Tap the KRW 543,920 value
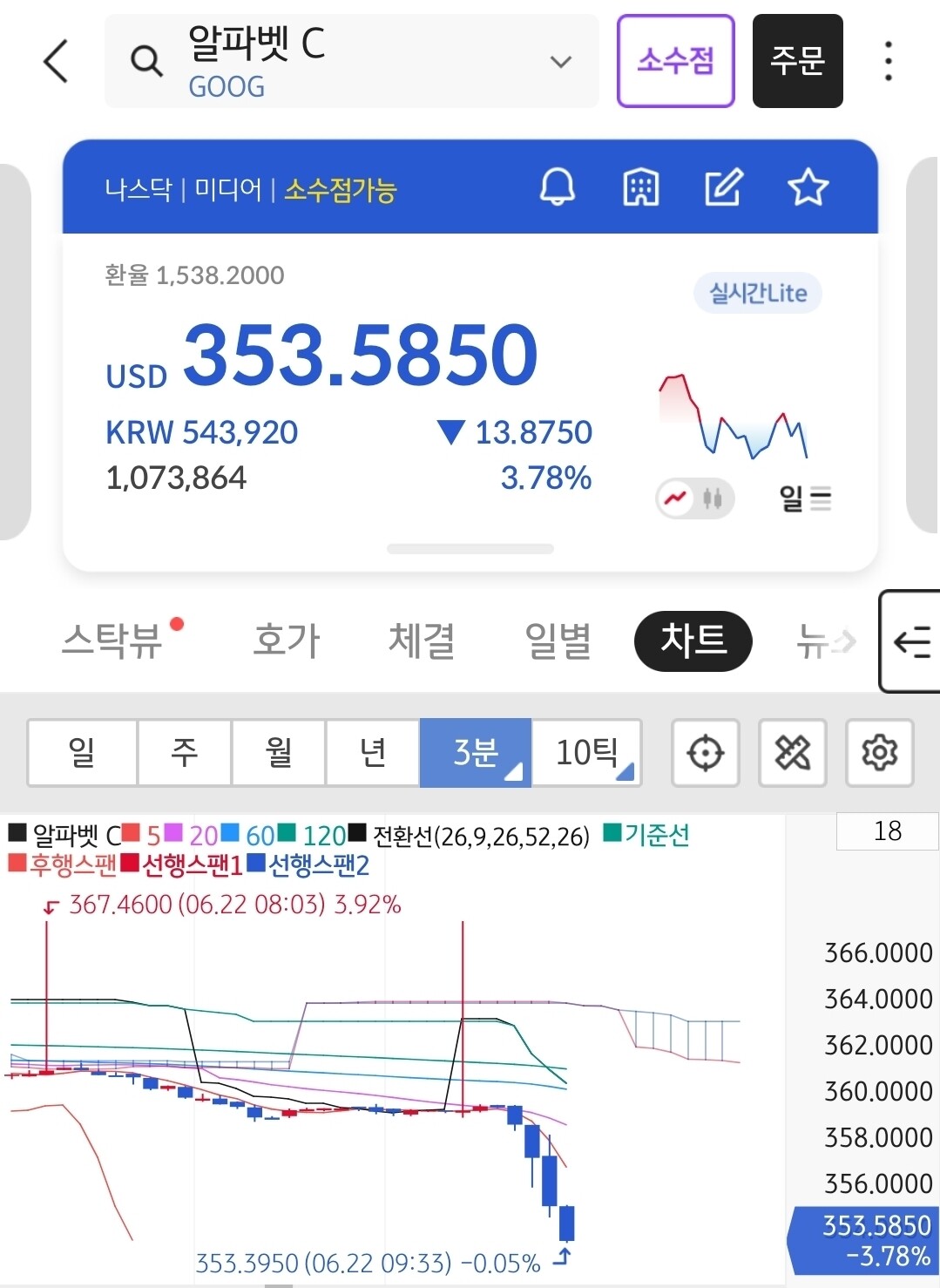Image resolution: width=940 pixels, height=1288 pixels. tap(201, 432)
